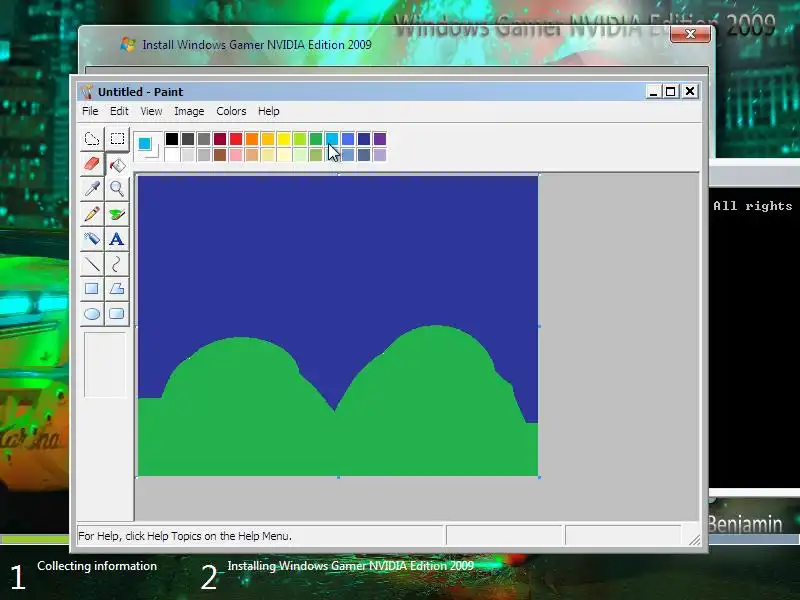The image size is (800, 600).
Task: Click the Paint window resize grip corner
Action: point(694,539)
